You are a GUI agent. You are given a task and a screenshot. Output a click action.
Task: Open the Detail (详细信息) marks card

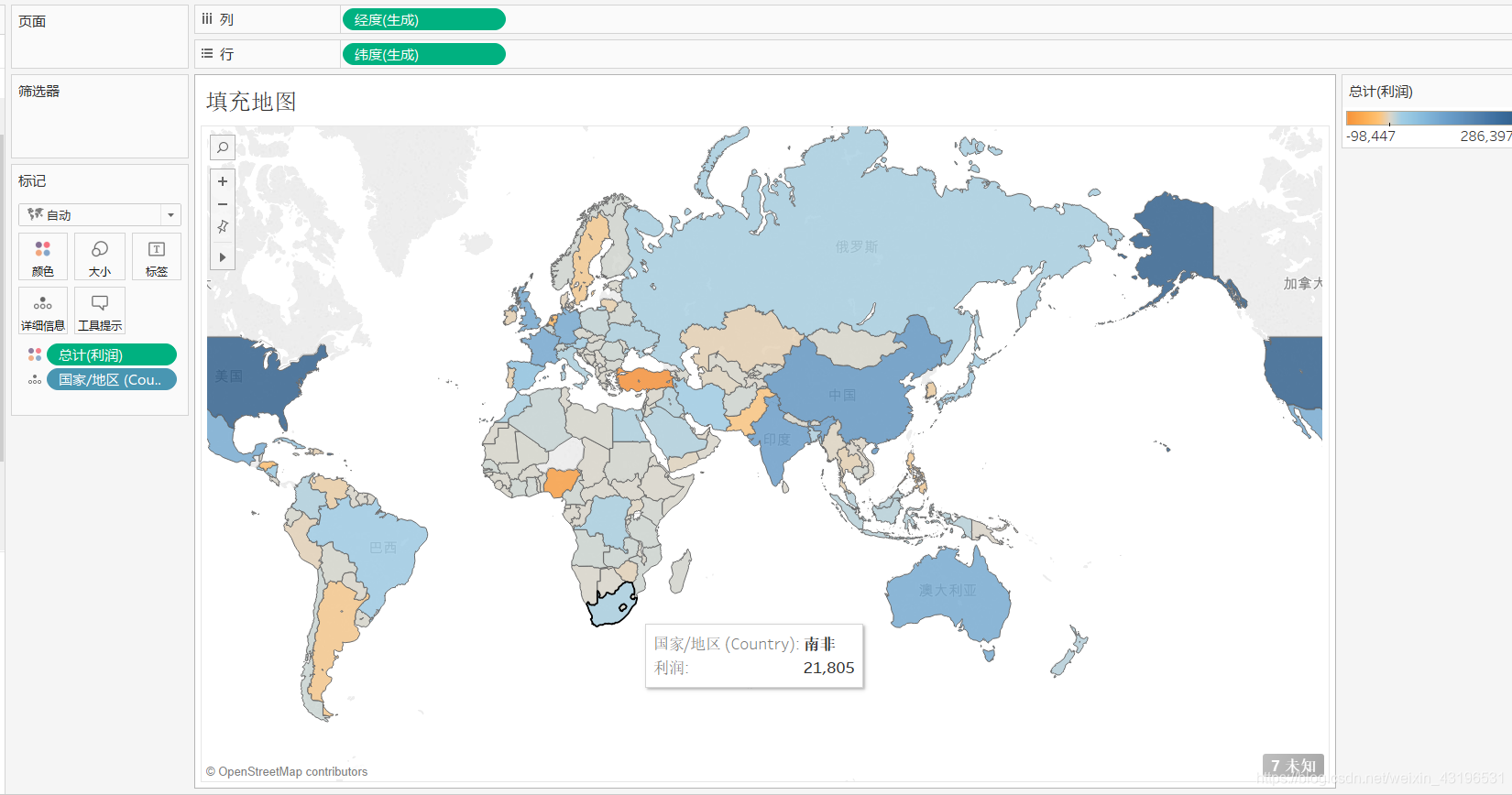click(x=43, y=311)
